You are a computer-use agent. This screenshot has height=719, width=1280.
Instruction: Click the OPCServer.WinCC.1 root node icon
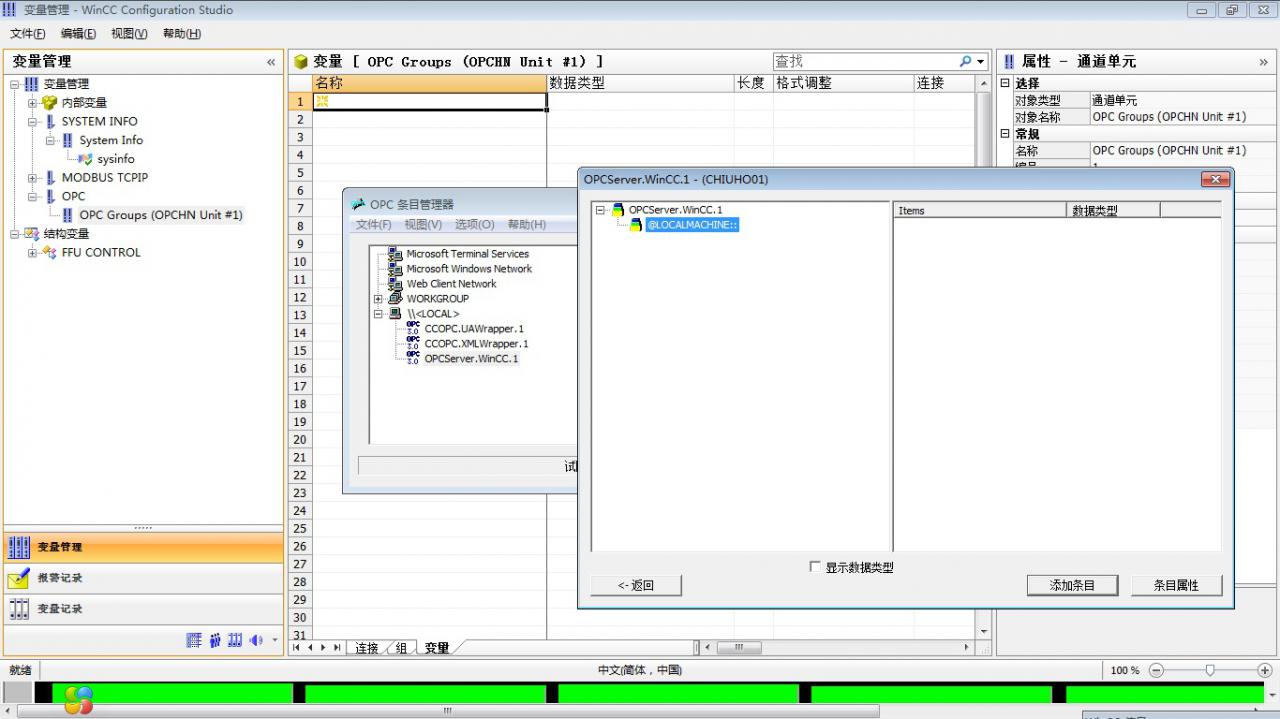618,210
